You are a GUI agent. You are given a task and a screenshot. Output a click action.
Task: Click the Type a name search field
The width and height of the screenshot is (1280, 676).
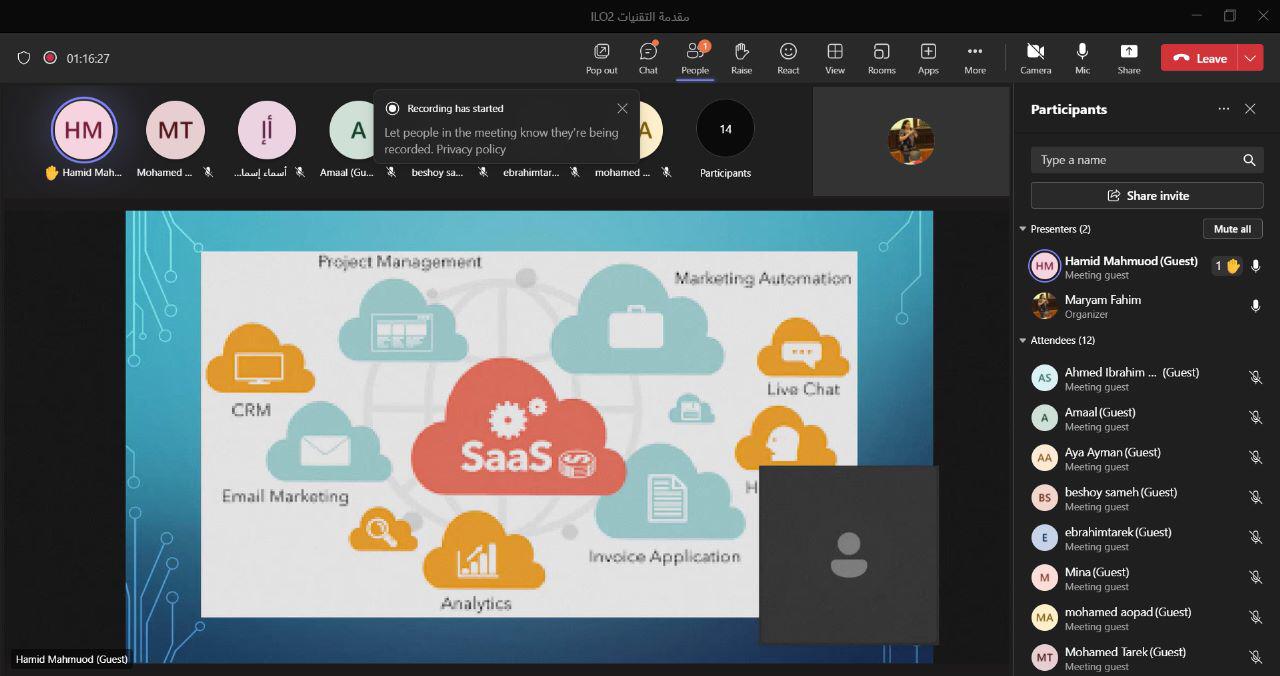click(1135, 160)
